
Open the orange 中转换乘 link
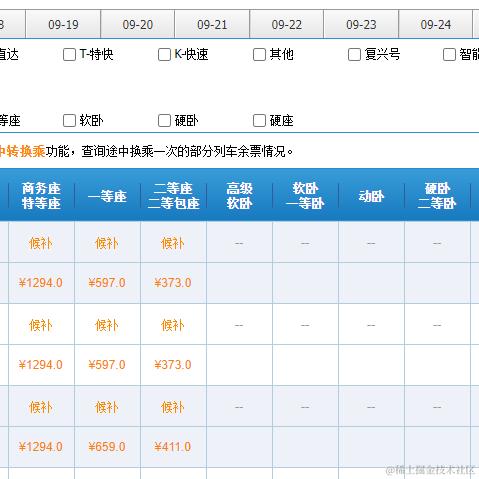coord(22,152)
